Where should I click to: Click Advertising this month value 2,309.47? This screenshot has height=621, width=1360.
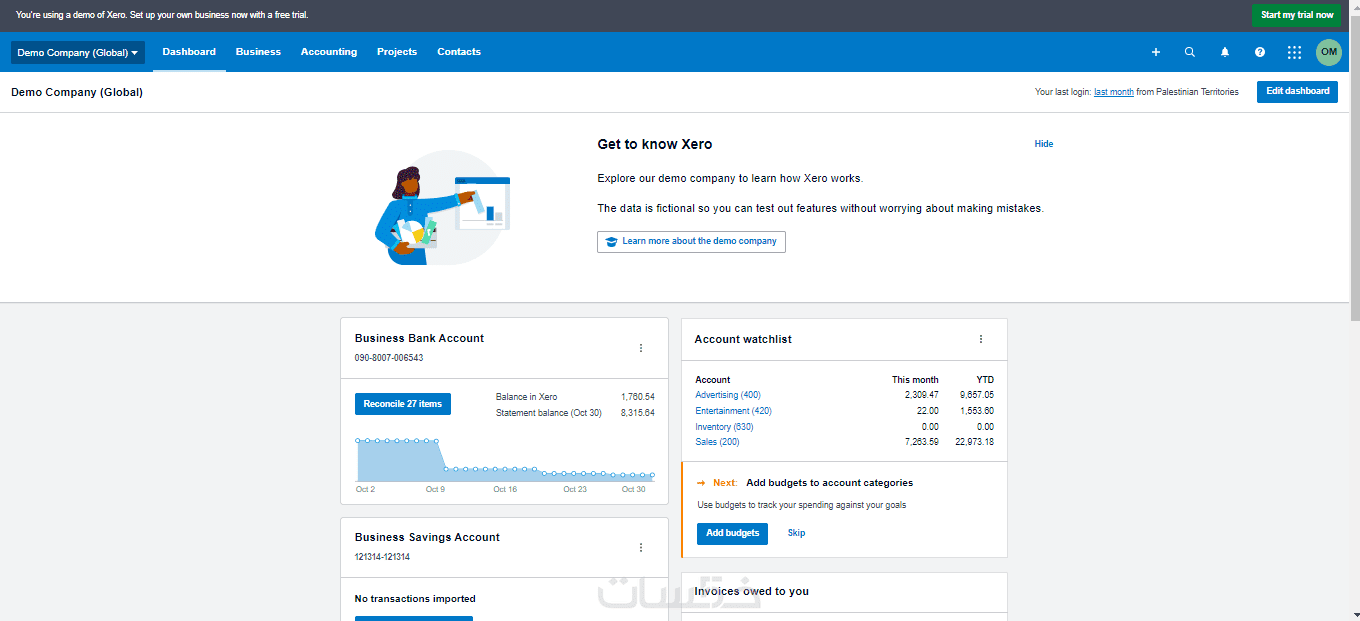pos(921,395)
